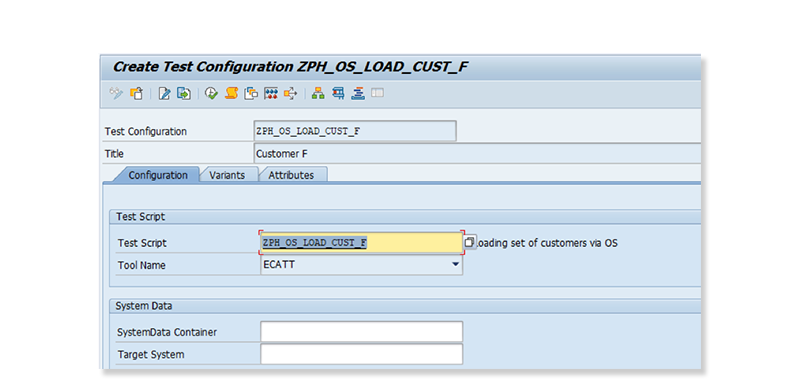Click the "Test Configuration" label
Viewport: 800px width, 381px height.
pos(145,131)
